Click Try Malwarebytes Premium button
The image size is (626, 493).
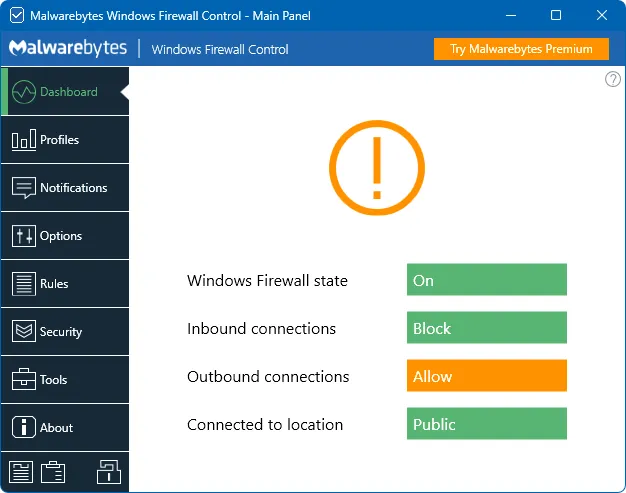pos(521,49)
